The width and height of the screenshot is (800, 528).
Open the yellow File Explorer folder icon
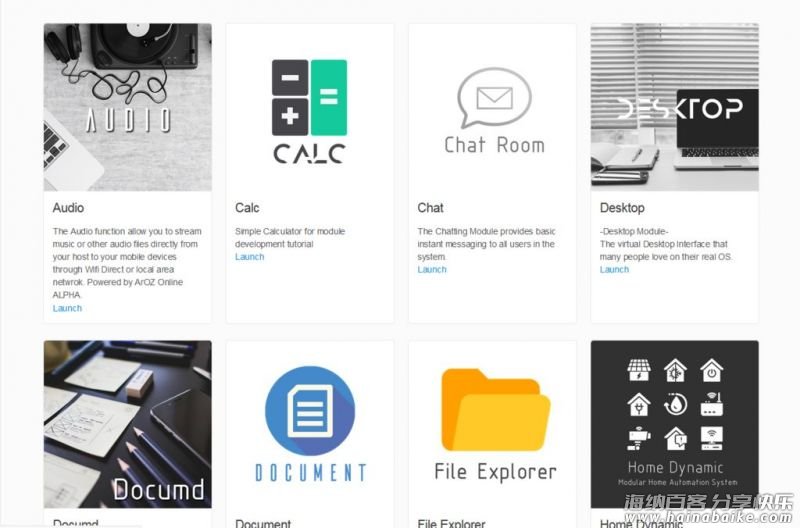pos(495,410)
